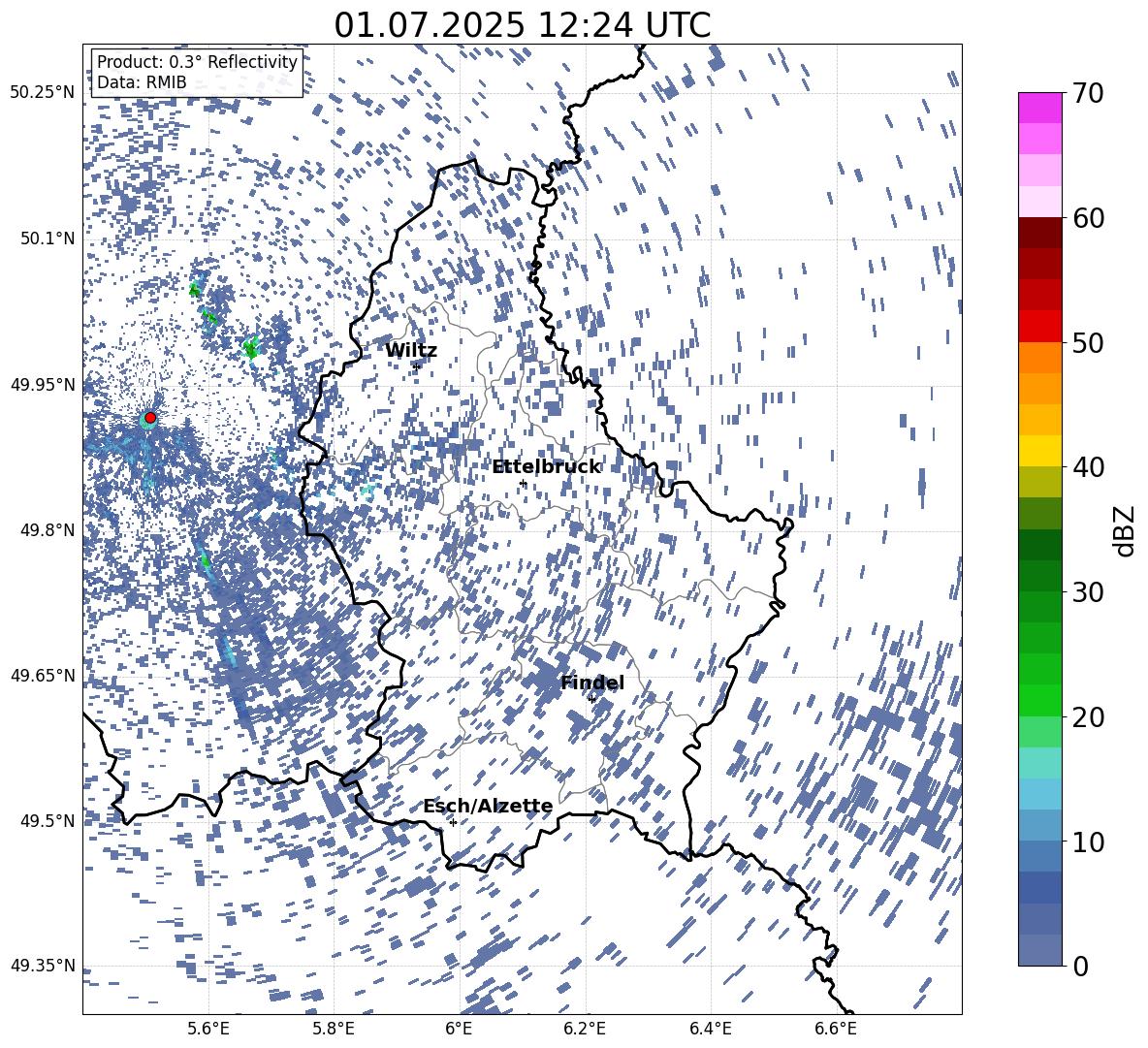
Task: Click the 60 dBZ colorbar tick label
Action: [x=1087, y=218]
